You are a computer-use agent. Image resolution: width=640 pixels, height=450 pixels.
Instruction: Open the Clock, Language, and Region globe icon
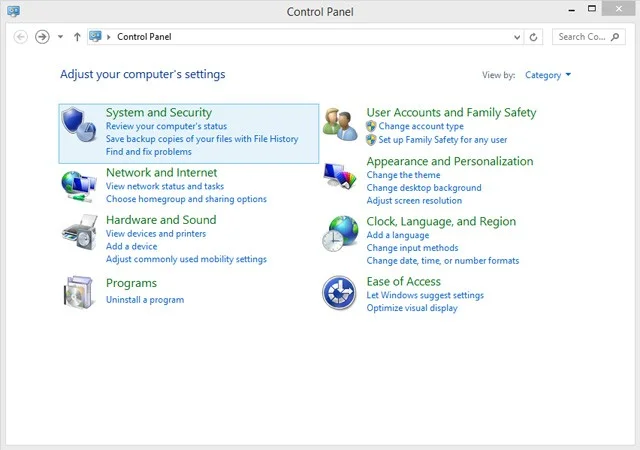point(340,234)
